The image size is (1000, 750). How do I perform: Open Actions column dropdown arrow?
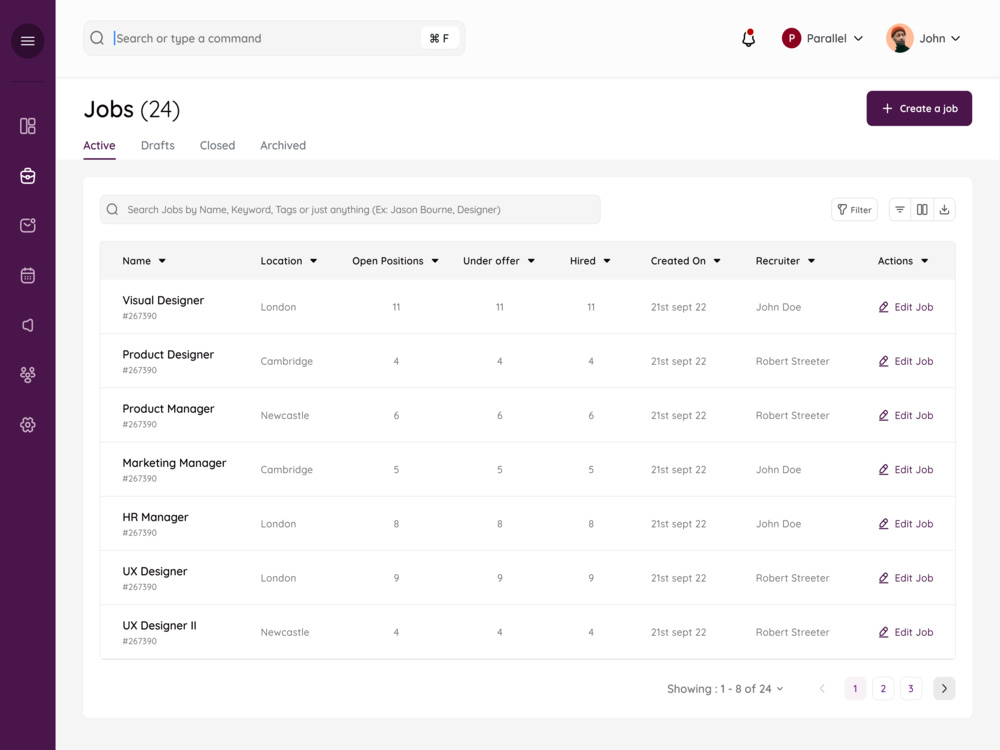[x=925, y=261]
